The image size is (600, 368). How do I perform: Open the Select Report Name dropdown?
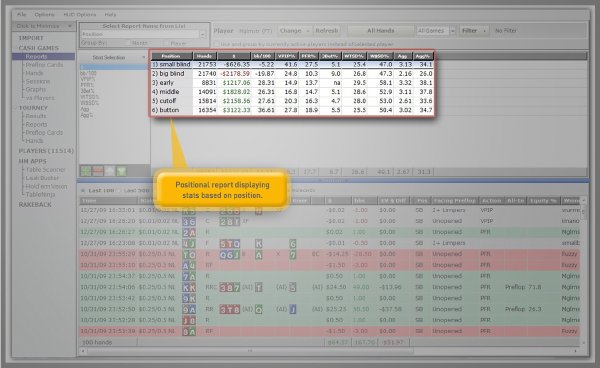point(203,34)
